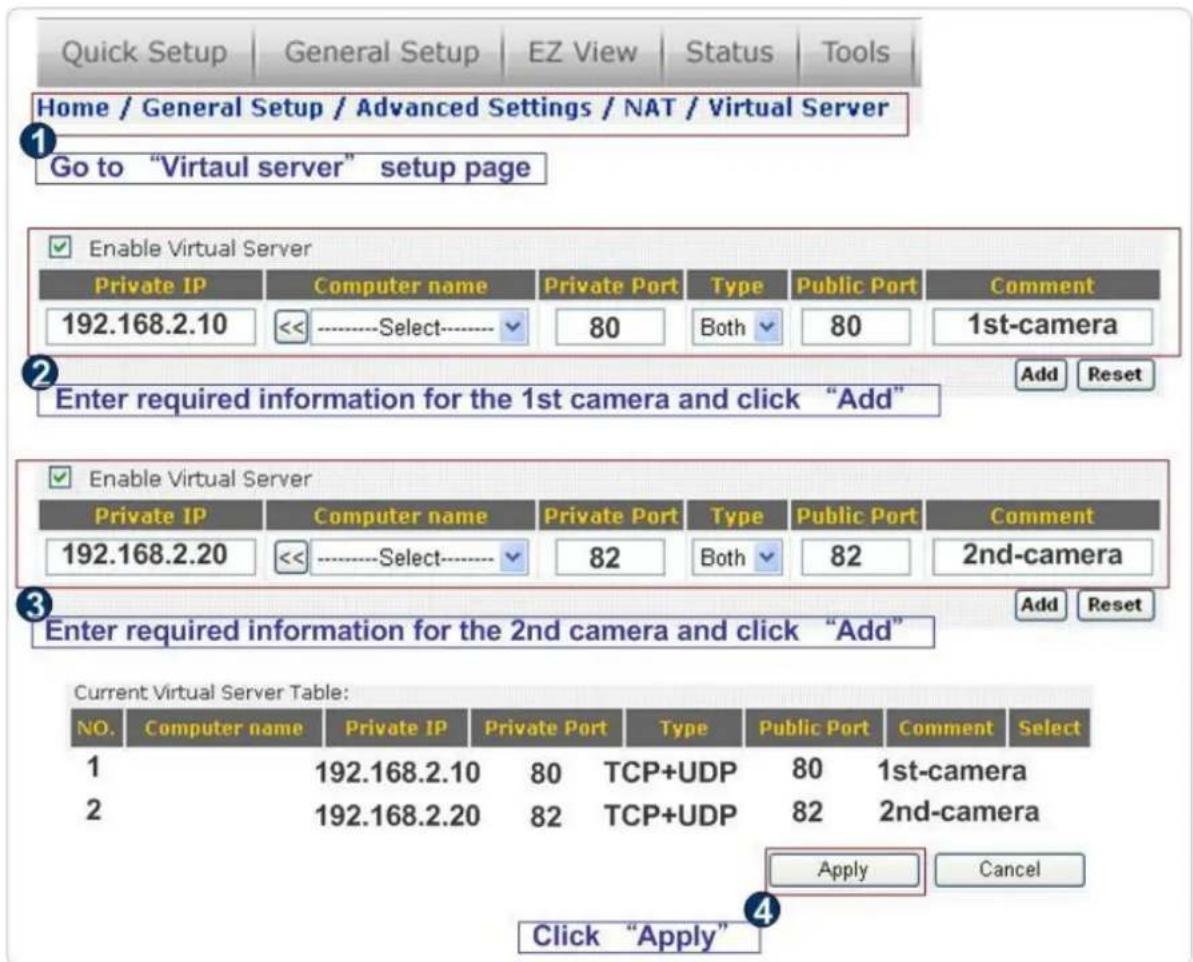Open the Tools tab
The height and width of the screenshot is (962, 1193).
(x=856, y=53)
